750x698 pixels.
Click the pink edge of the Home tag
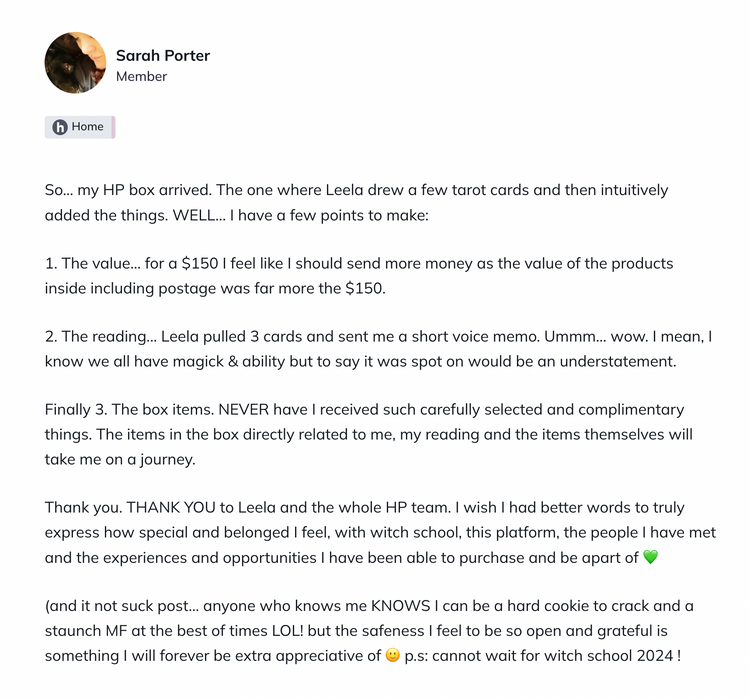pos(113,127)
